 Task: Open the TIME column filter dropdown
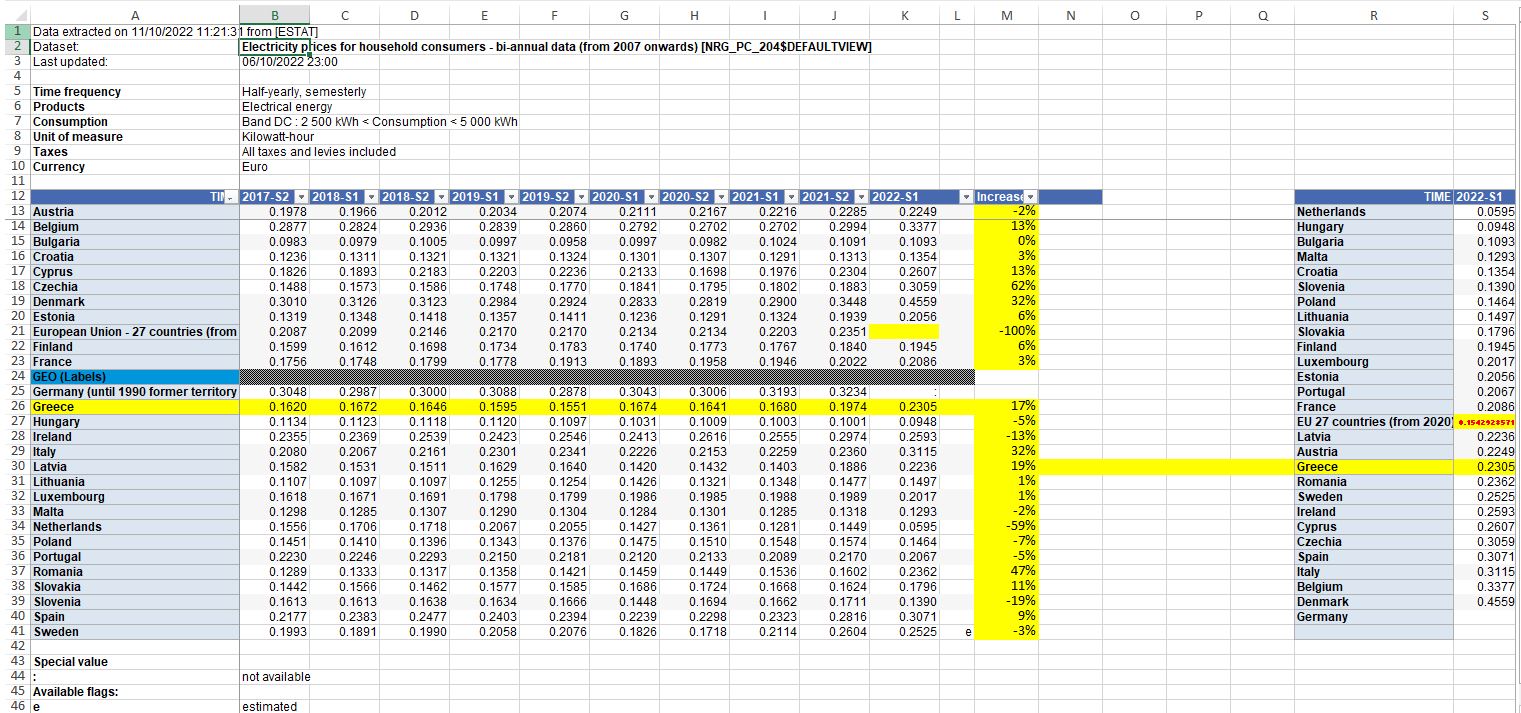click(231, 197)
